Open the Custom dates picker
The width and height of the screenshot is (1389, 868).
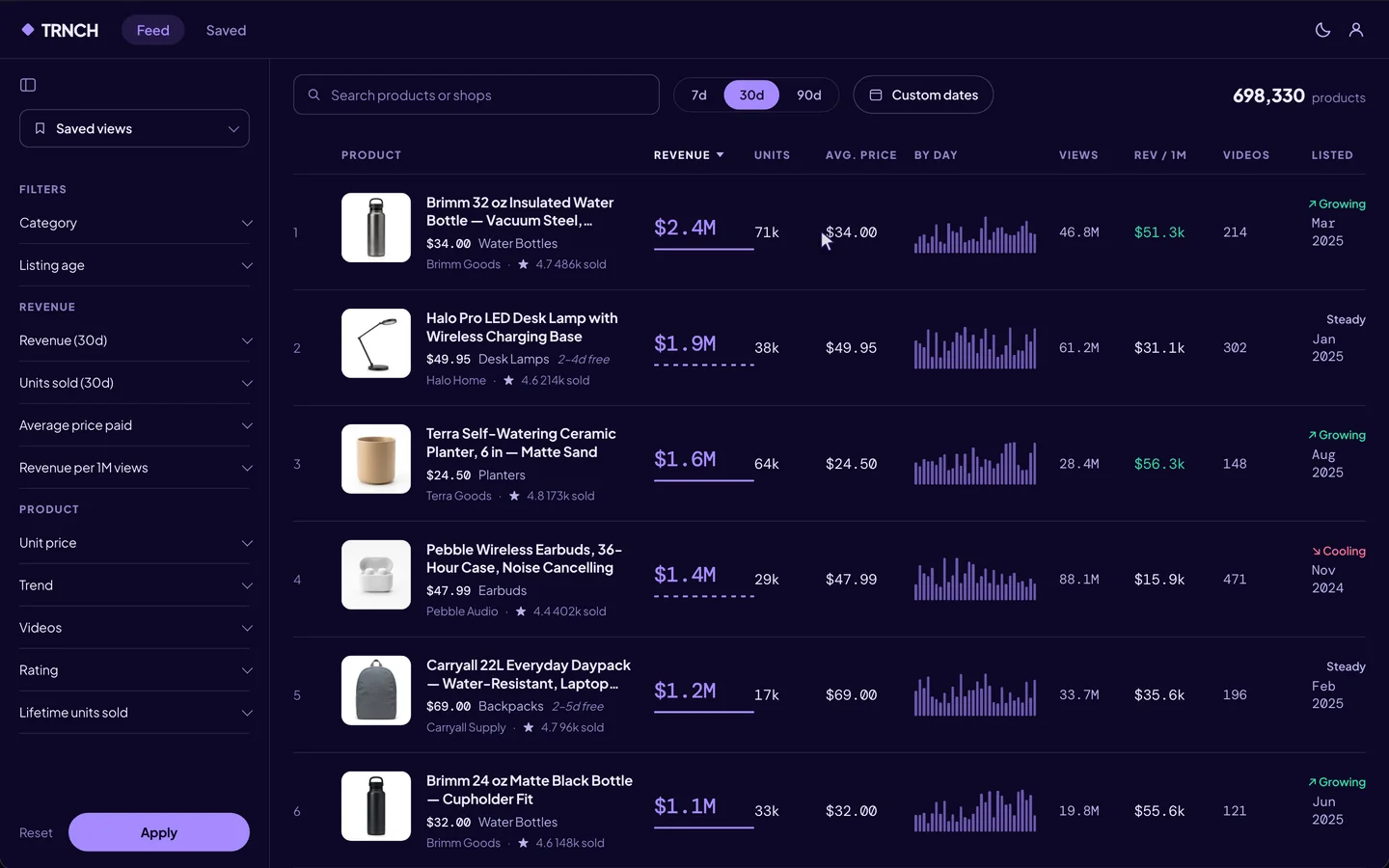coord(923,95)
